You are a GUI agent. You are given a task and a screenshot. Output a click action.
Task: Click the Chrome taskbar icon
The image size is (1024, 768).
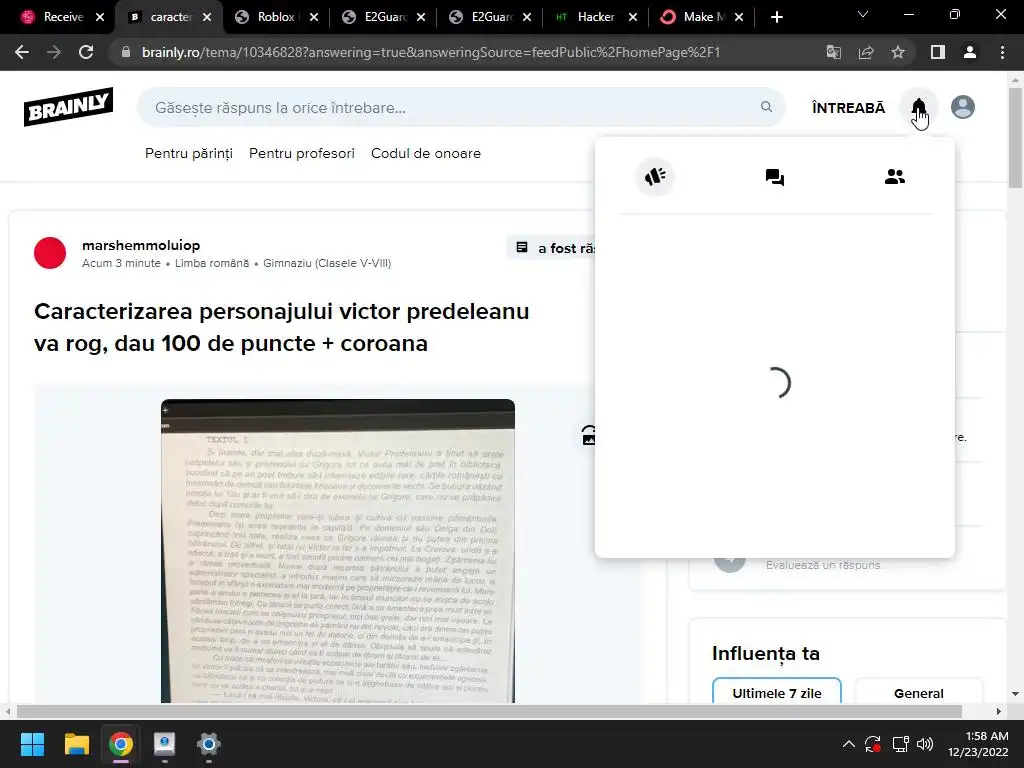click(121, 744)
